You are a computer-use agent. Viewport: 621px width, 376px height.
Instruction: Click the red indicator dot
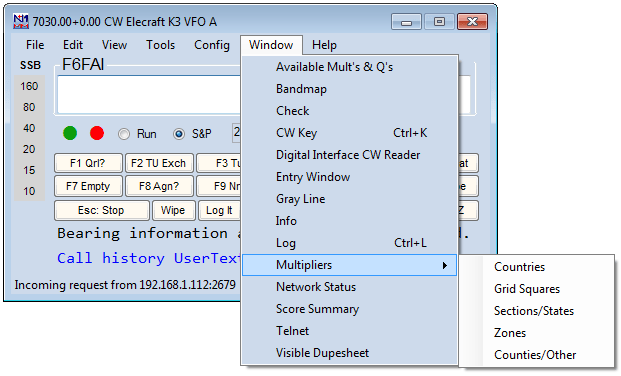[x=97, y=133]
